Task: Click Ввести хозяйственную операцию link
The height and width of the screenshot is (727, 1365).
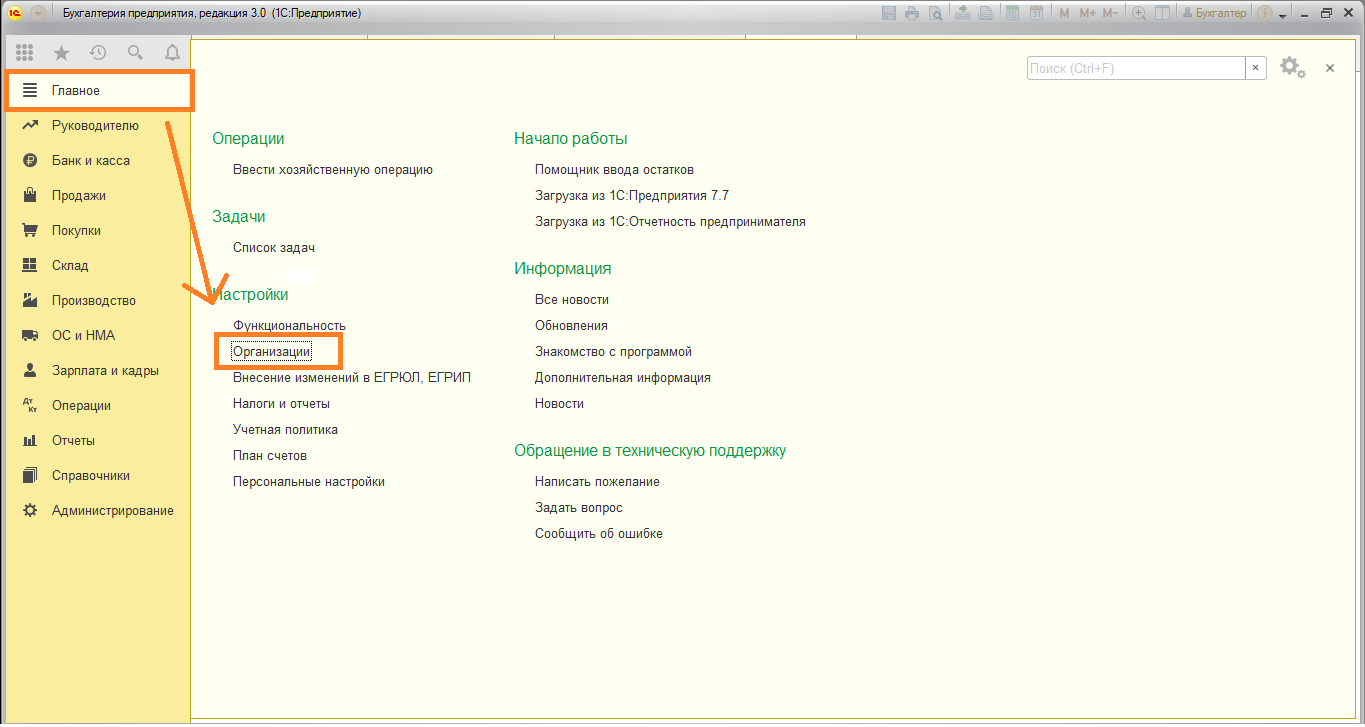Action: coord(332,170)
